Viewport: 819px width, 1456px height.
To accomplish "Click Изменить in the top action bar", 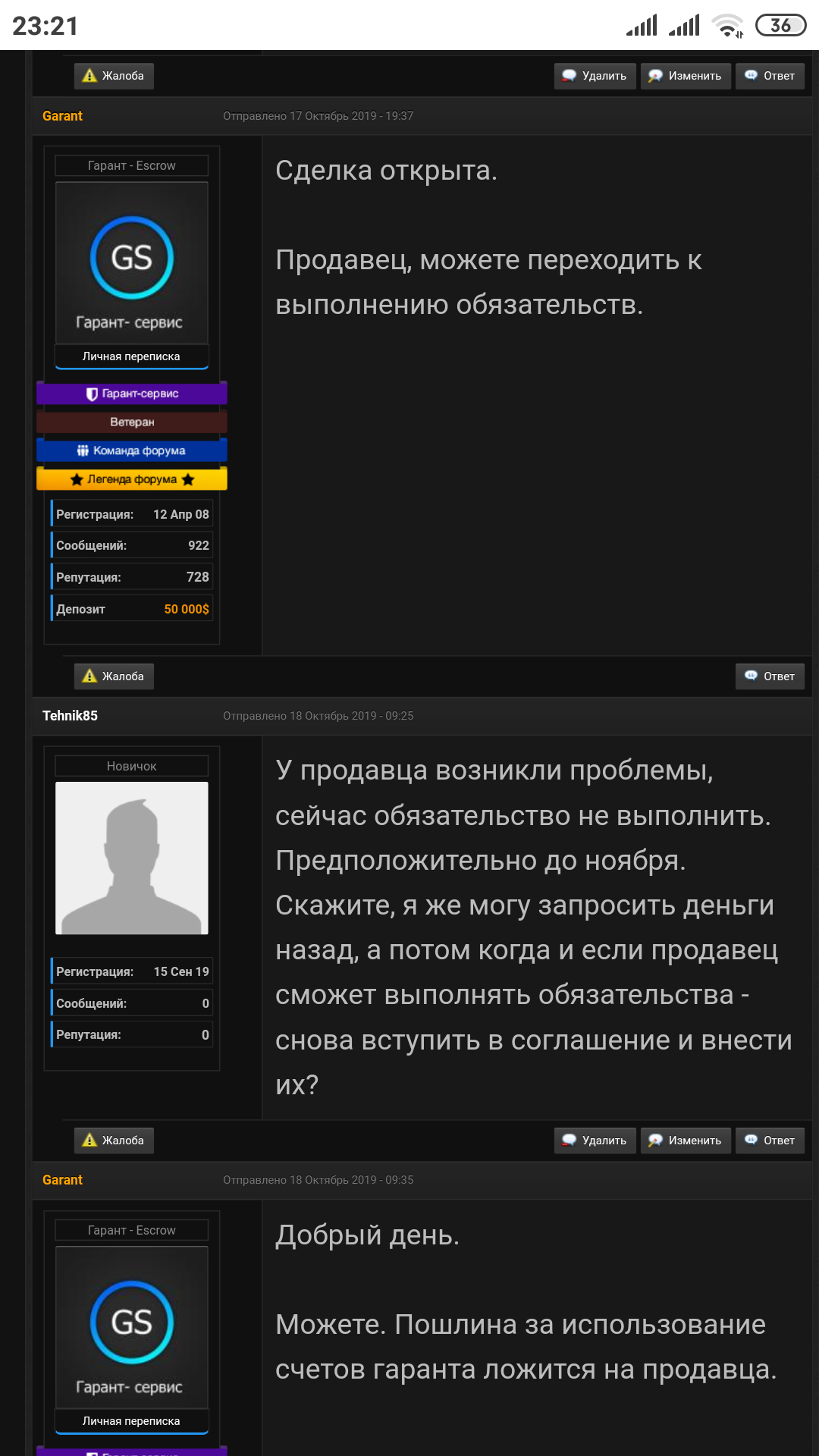I will (686, 76).
